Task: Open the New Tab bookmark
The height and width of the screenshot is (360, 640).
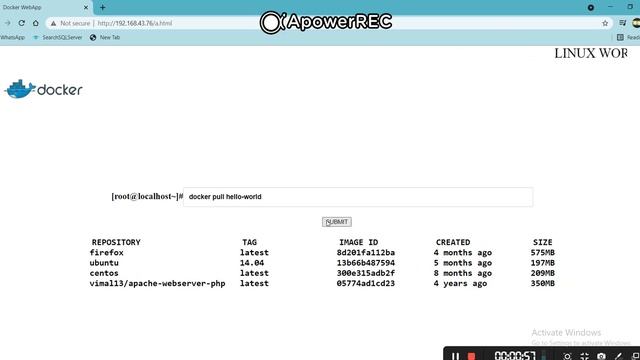Action: point(105,37)
